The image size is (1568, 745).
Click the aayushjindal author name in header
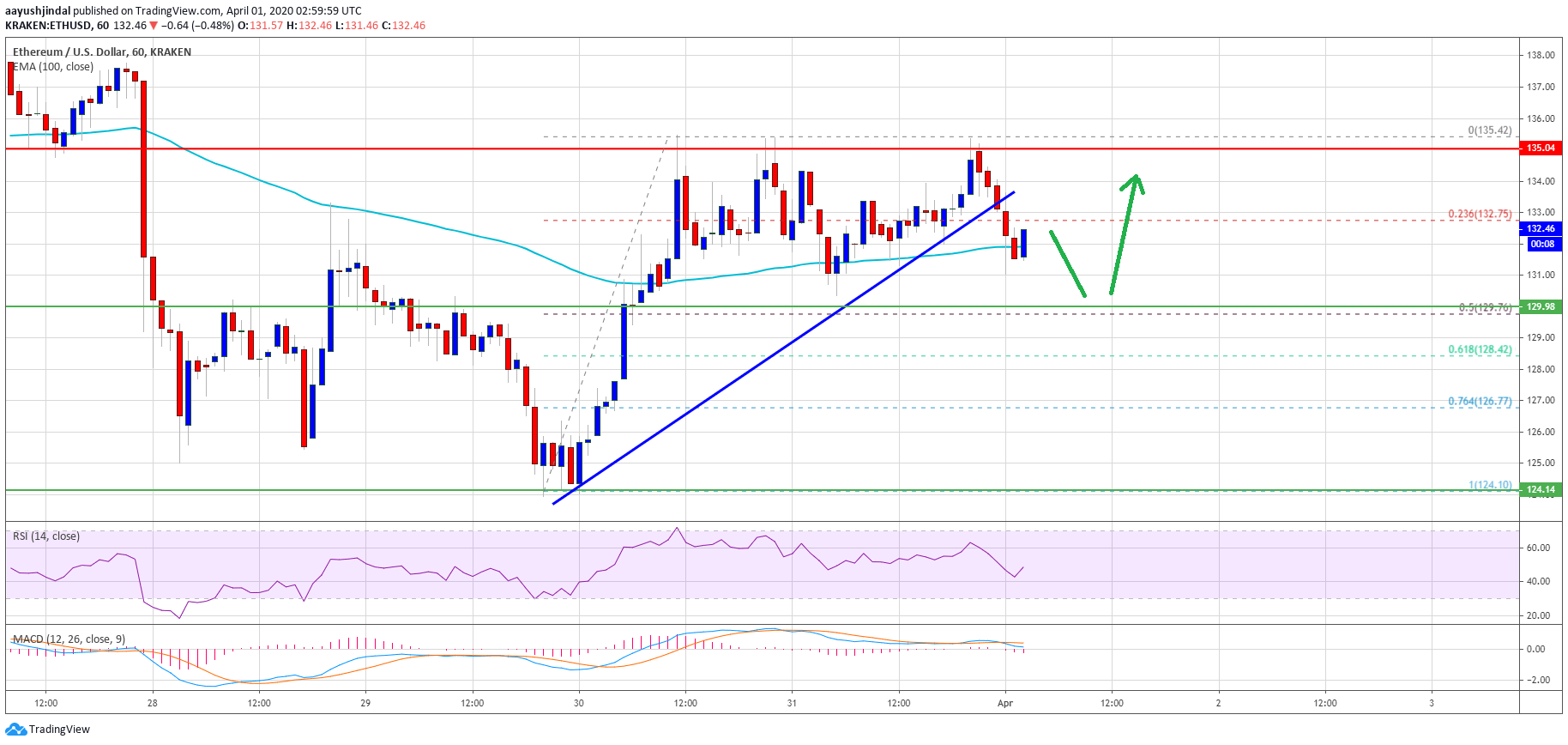(x=37, y=11)
